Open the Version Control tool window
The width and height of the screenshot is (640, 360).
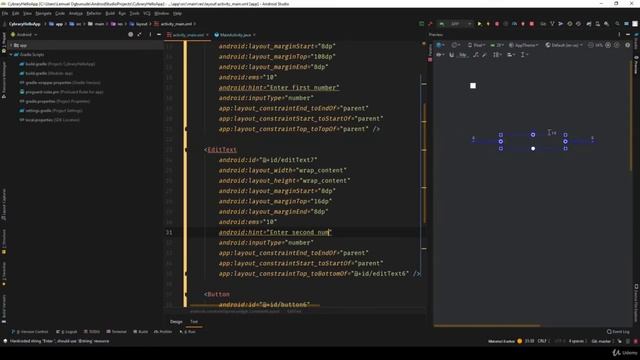click(x=29, y=332)
